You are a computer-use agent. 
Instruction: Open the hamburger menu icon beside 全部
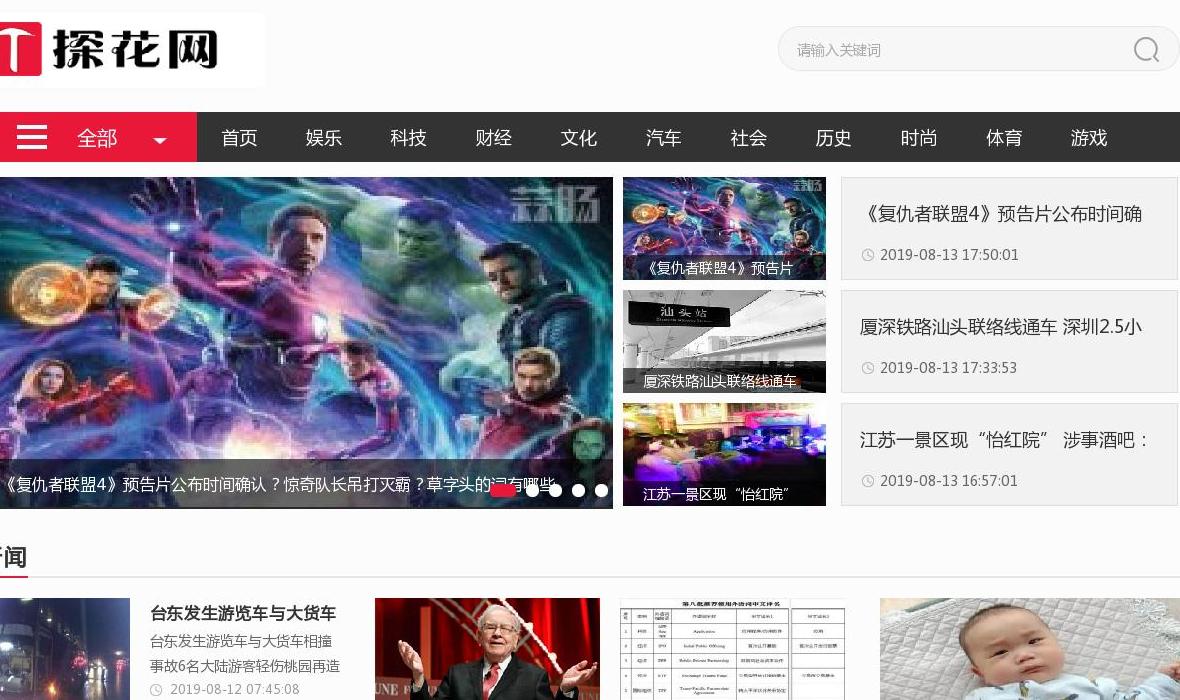point(32,137)
